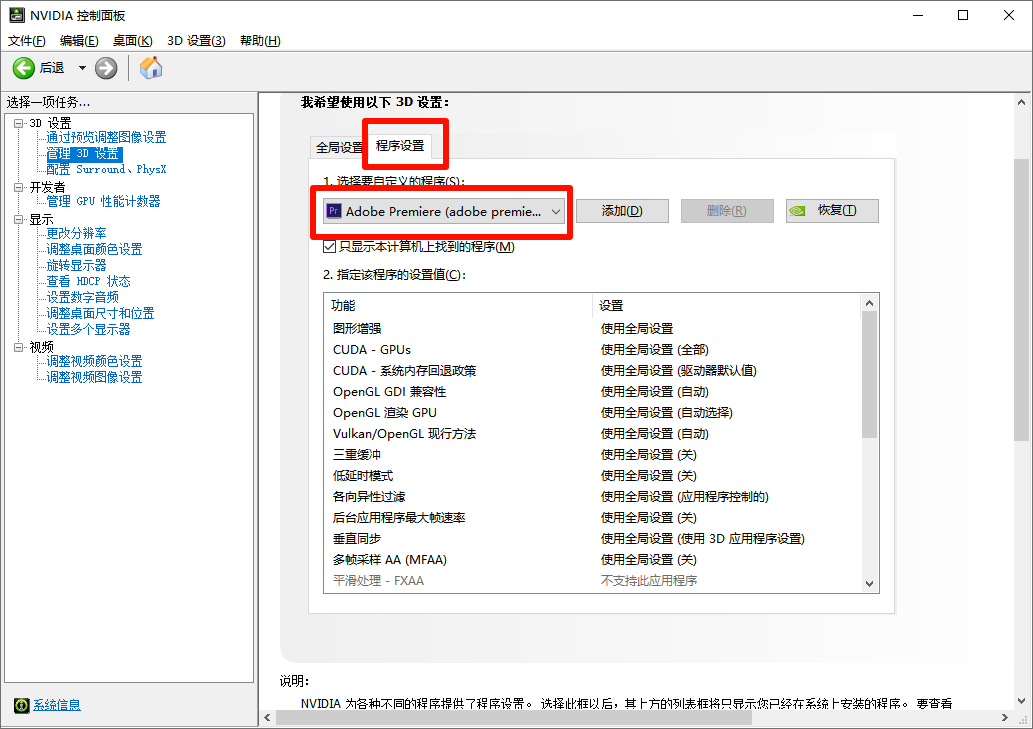
Task: Select 调整桌面颜色设置 in task tree
Action: point(94,250)
